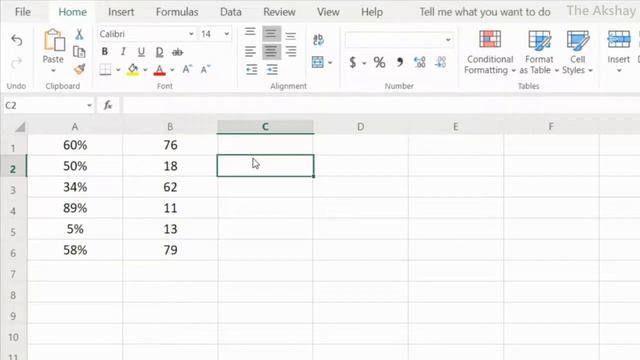Align text right
This screenshot has width=640, height=360.
coord(291,51)
